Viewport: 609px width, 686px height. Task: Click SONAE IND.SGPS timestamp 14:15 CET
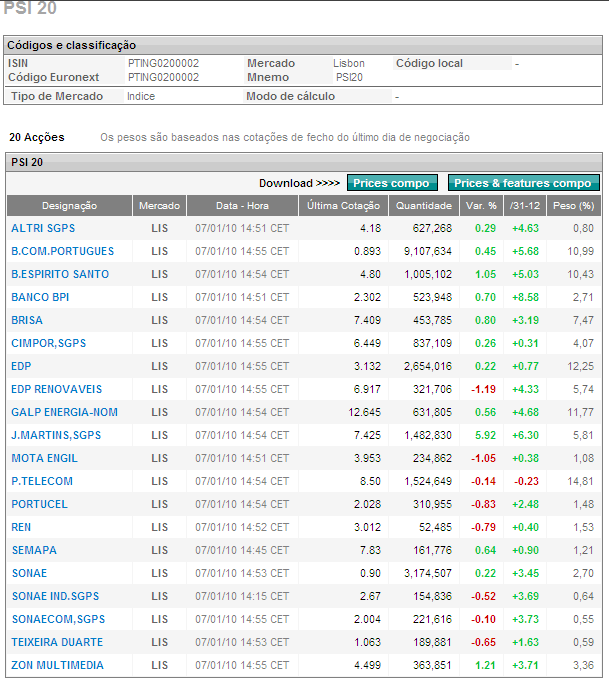tap(264, 596)
